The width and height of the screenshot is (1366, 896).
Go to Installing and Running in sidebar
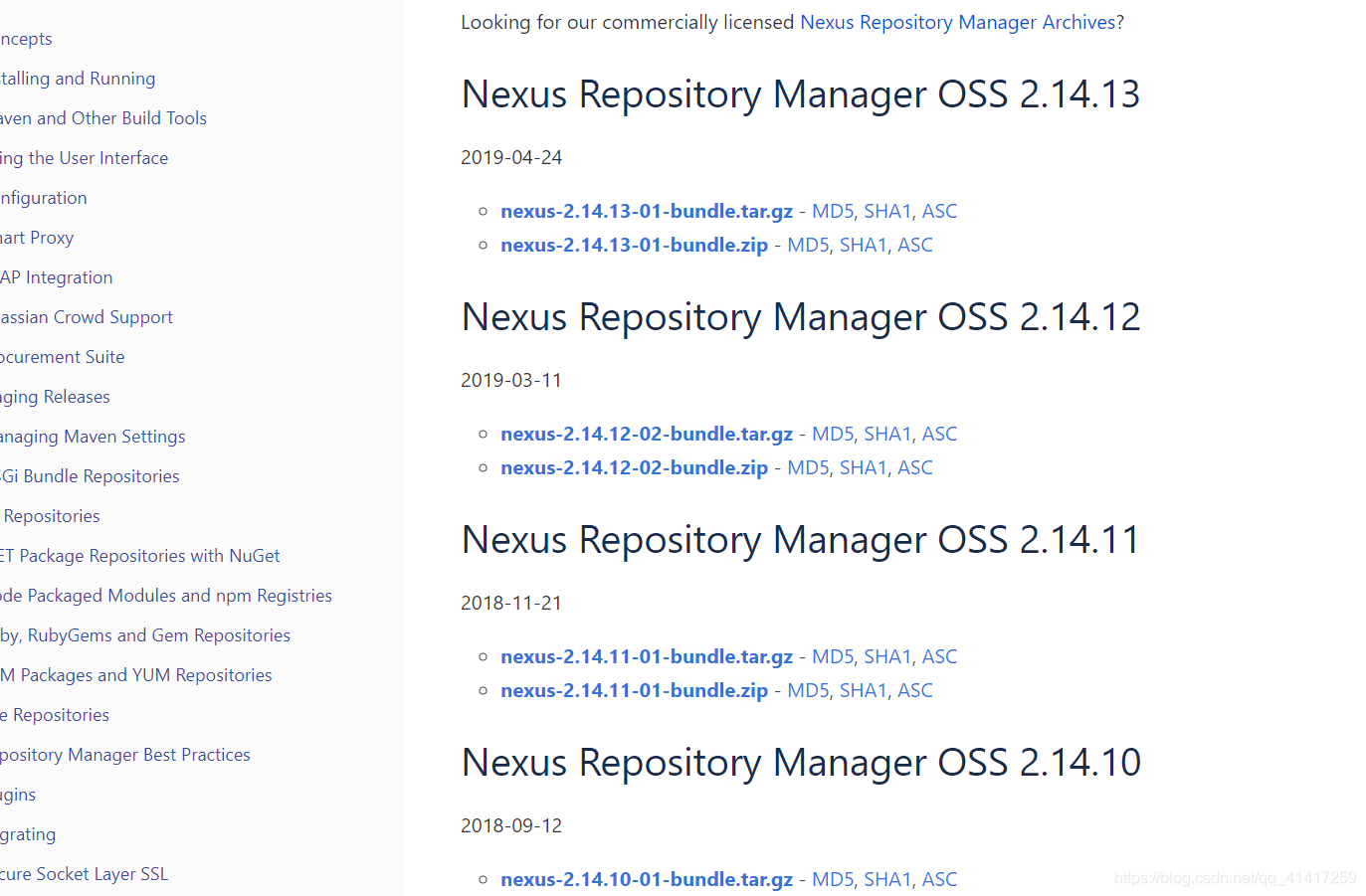[78, 79]
